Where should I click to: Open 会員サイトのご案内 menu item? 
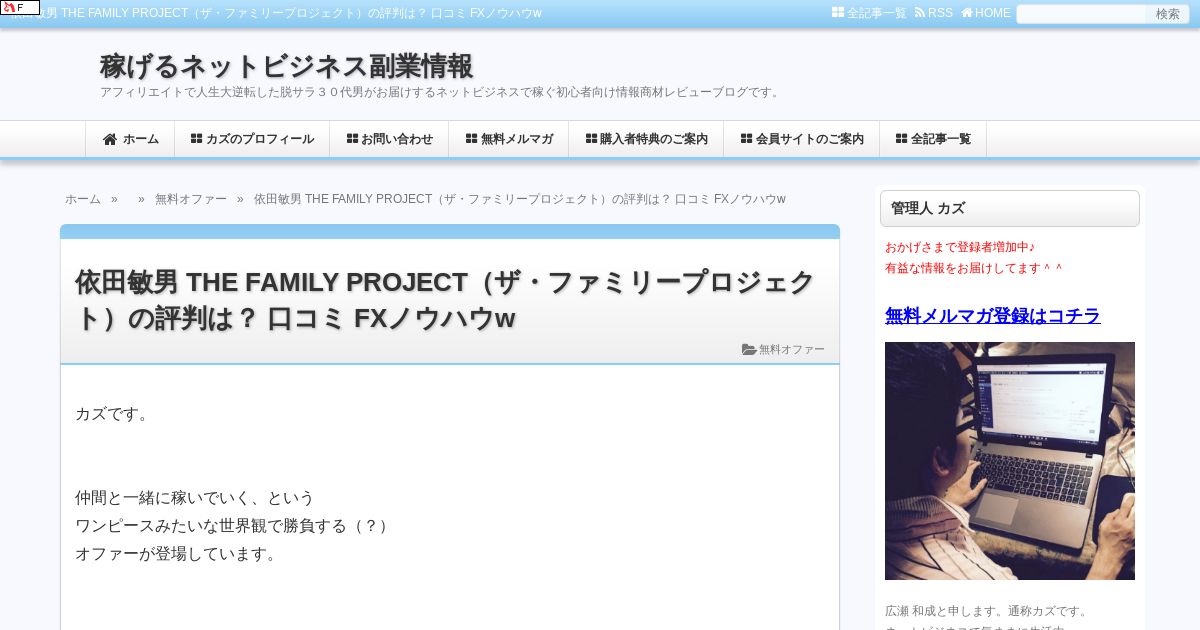click(802, 139)
